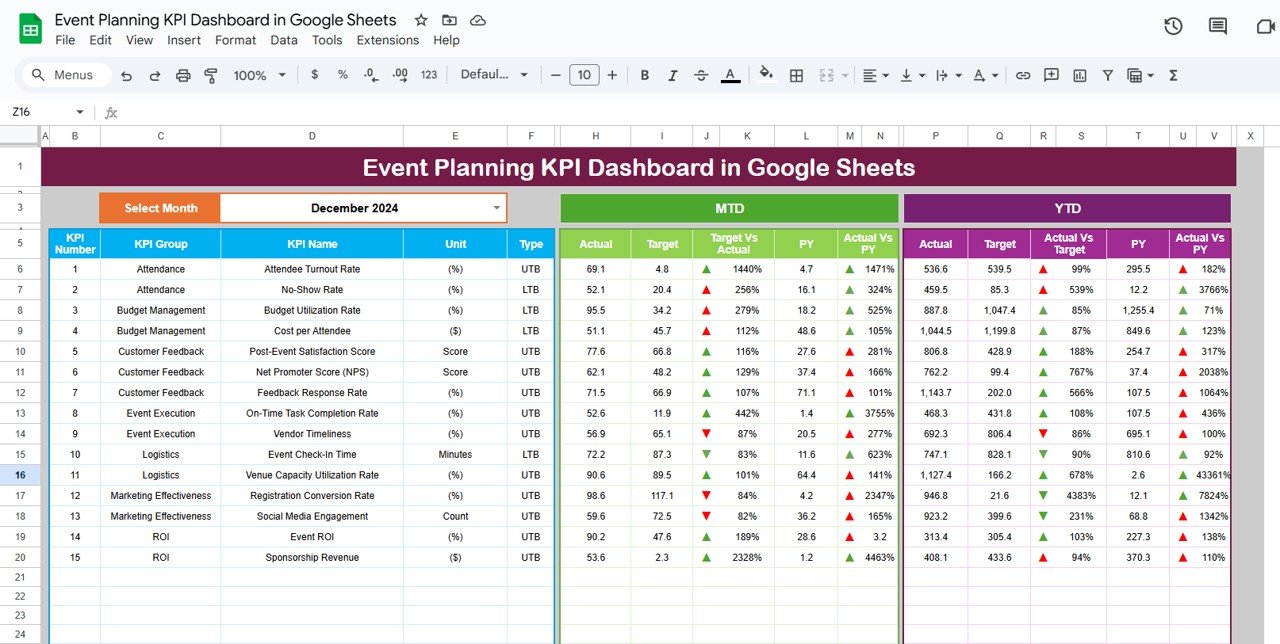
Task: Click the Redo arrow
Action: pos(155,75)
